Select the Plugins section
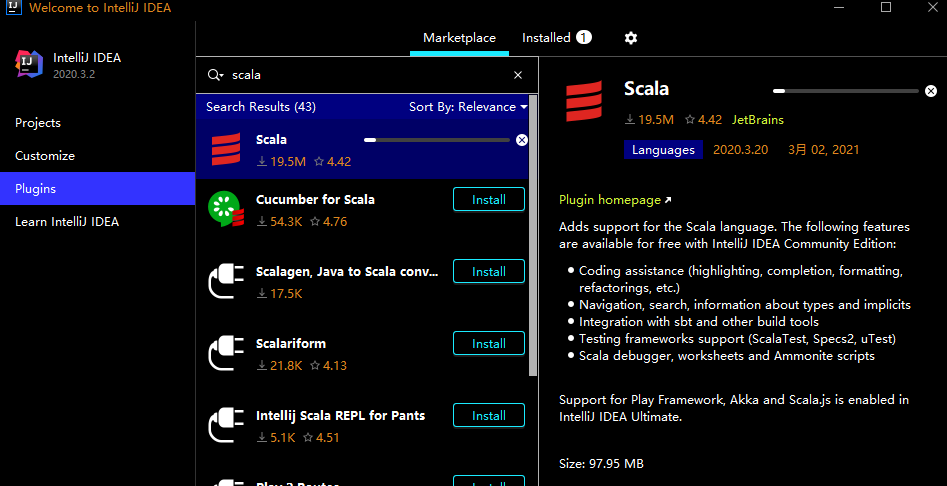Viewport: 947px width, 486px height. click(97, 189)
